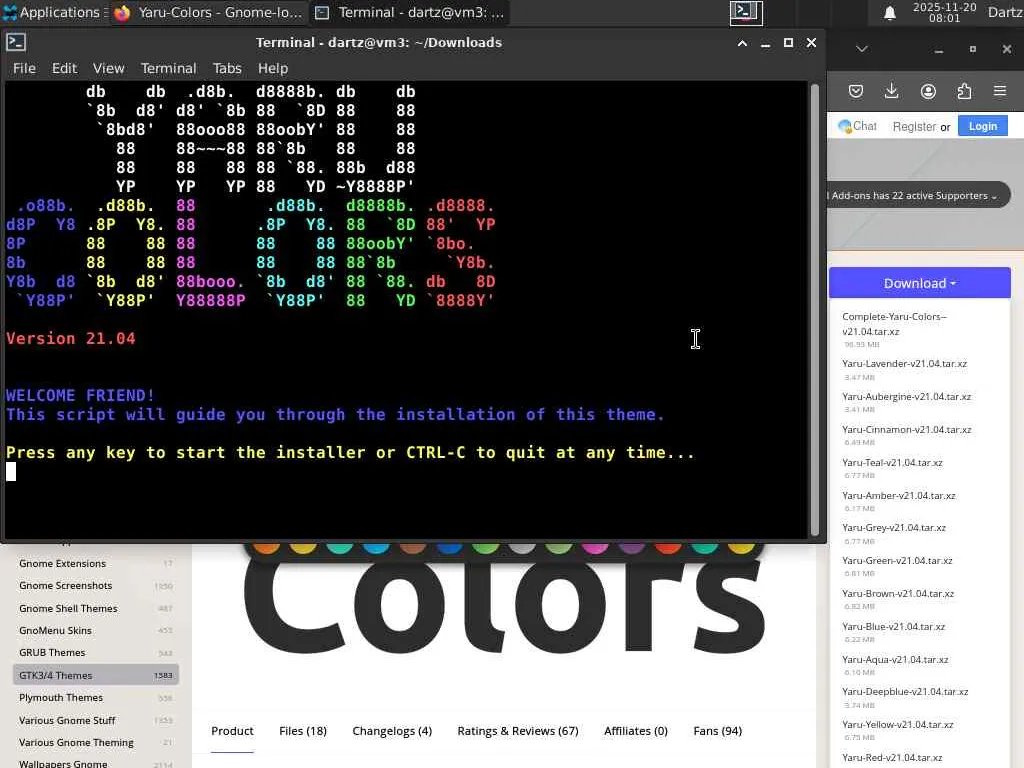Switch to the Product tab
Screen dimensions: 1024x768
pyautogui.click(x=232, y=731)
